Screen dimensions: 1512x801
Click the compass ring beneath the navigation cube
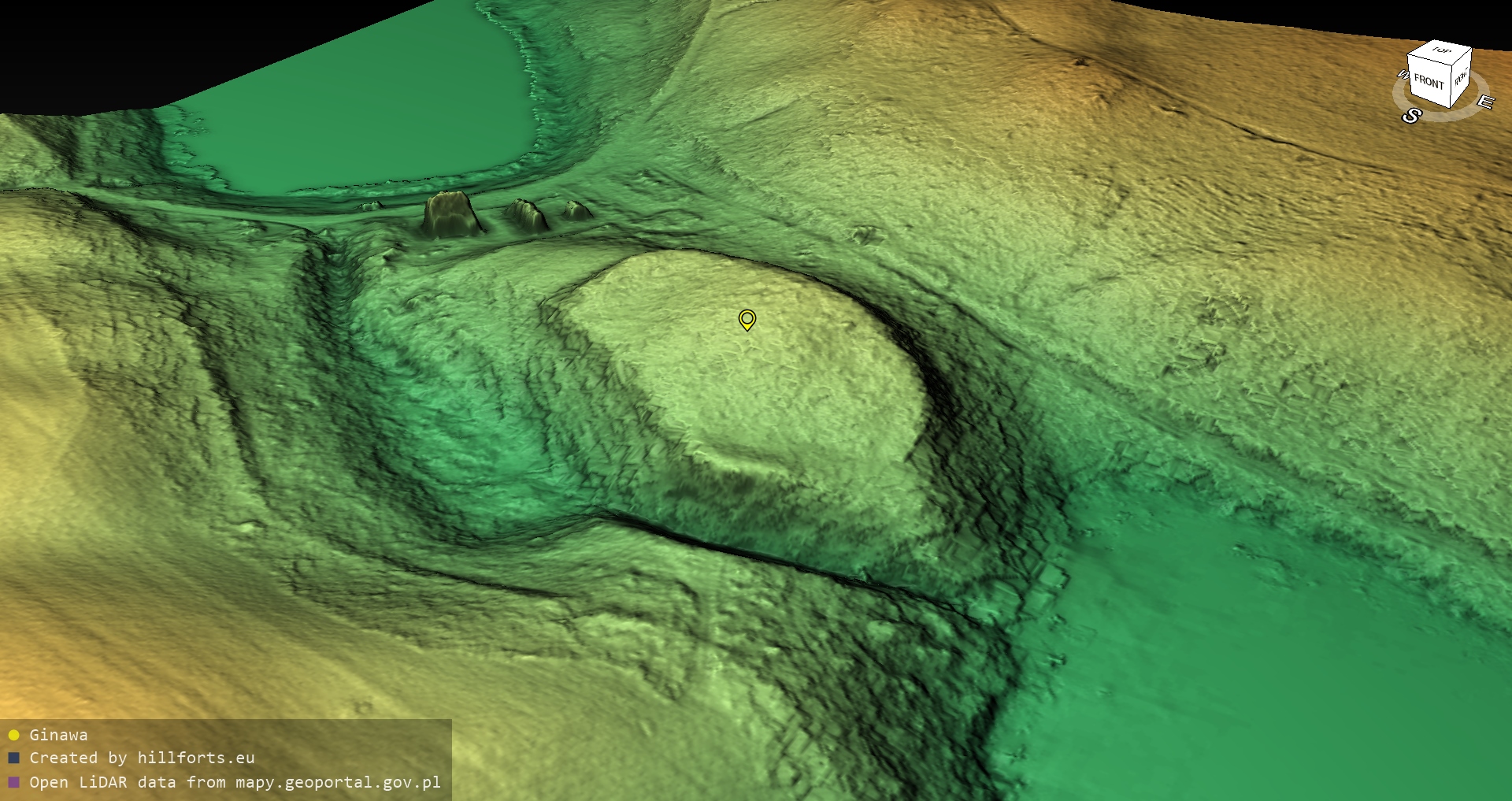[x=1449, y=113]
